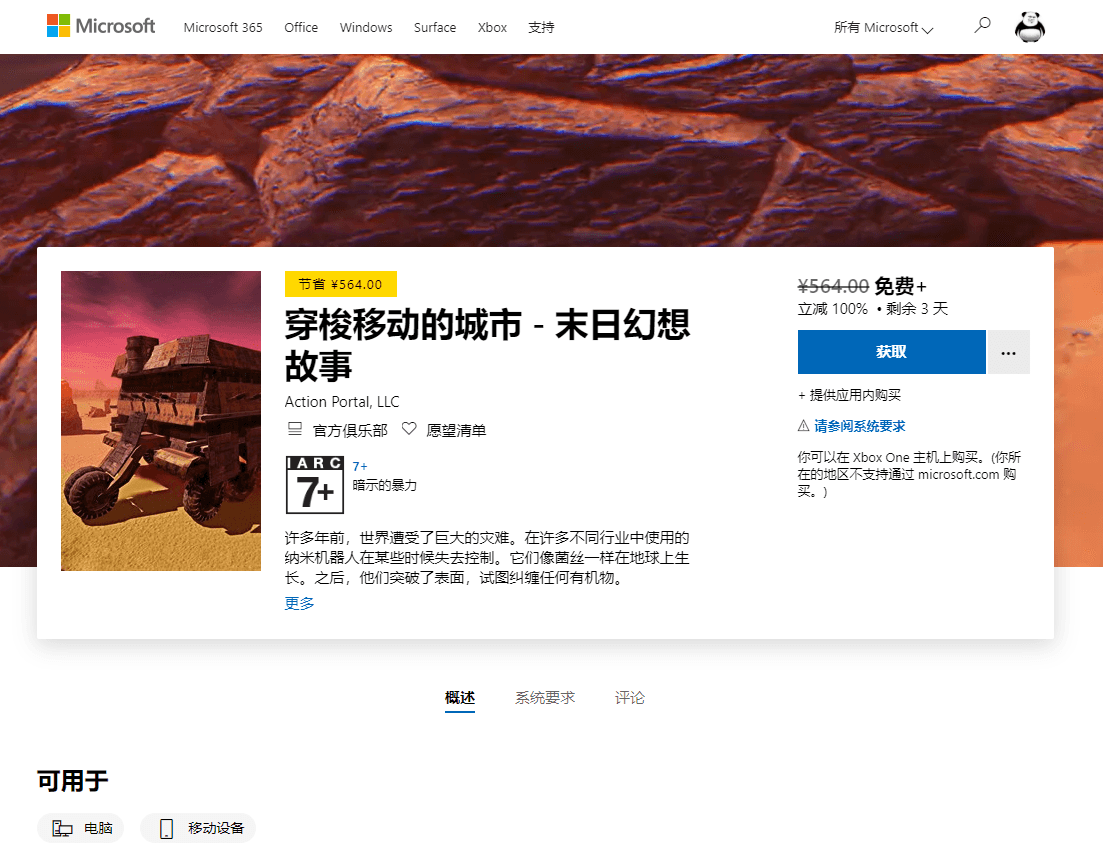
Task: Click the panda user avatar
Action: [1030, 27]
